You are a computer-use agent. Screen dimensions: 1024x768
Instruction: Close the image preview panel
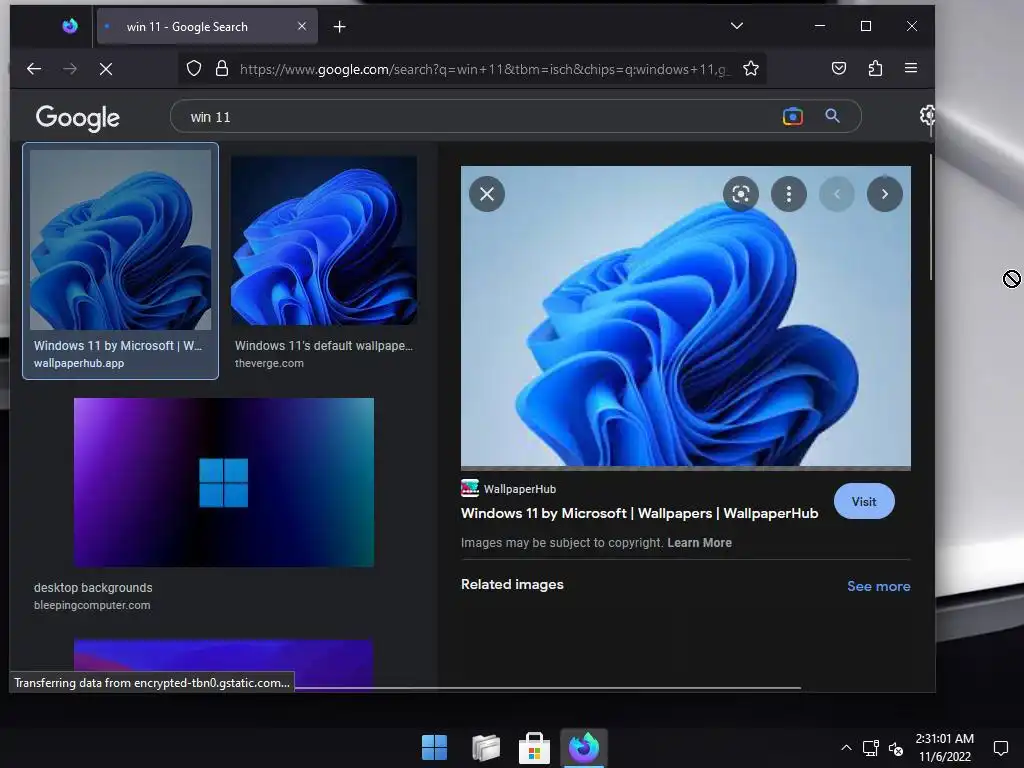487,194
